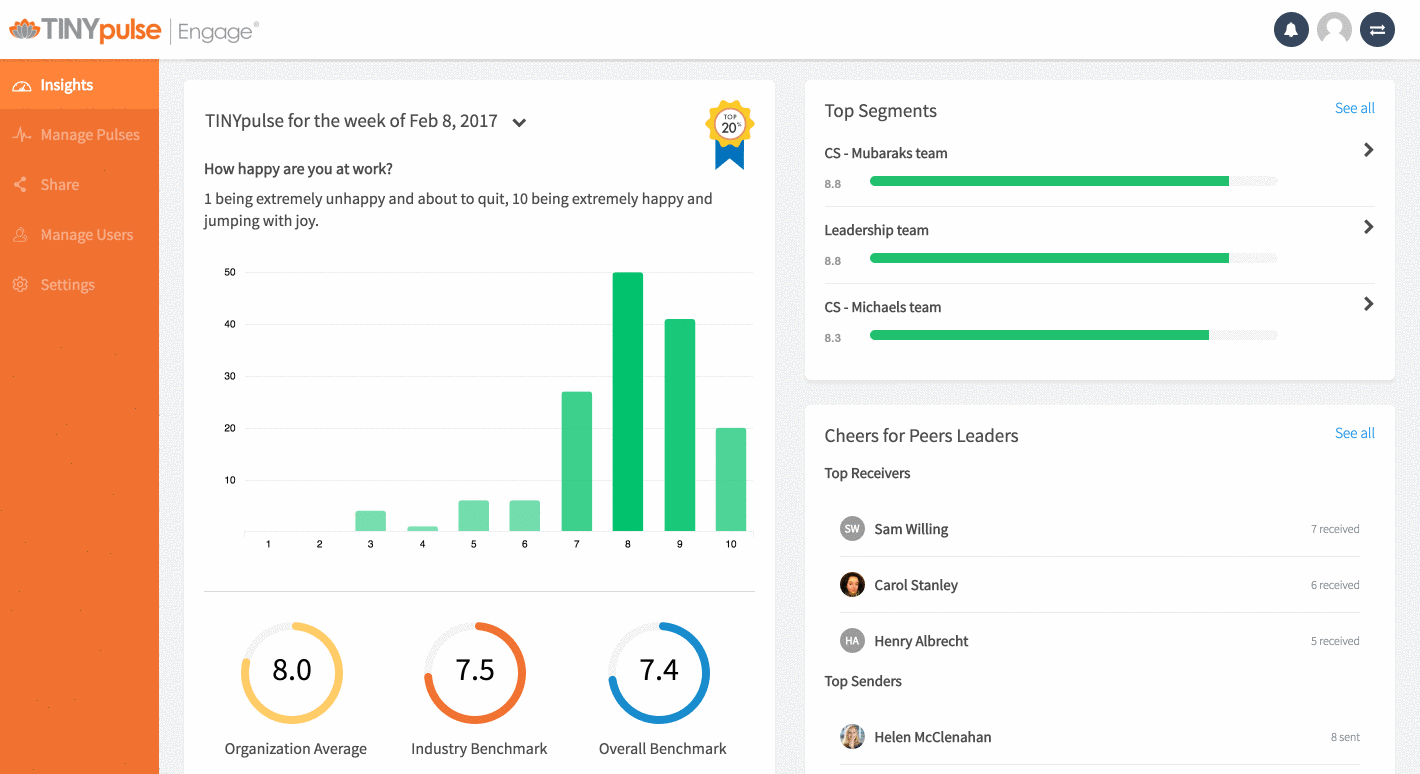
Task: Click the chart bar for score 10
Action: (x=731, y=480)
